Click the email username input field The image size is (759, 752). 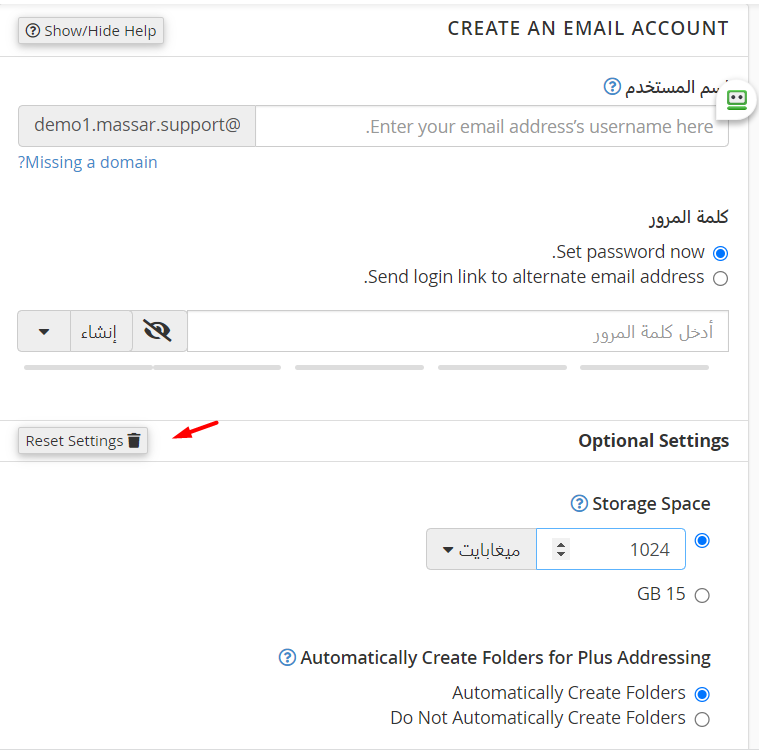pos(491,127)
